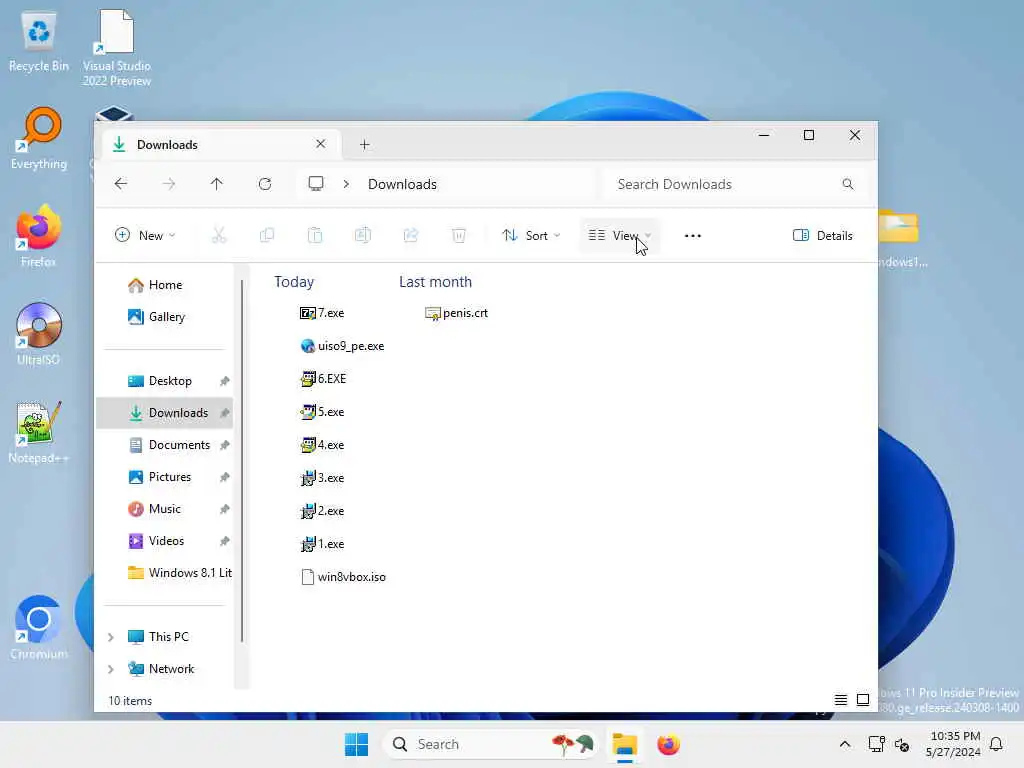Switch to details list view icon in status bar
The width and height of the screenshot is (1024, 768).
point(840,700)
